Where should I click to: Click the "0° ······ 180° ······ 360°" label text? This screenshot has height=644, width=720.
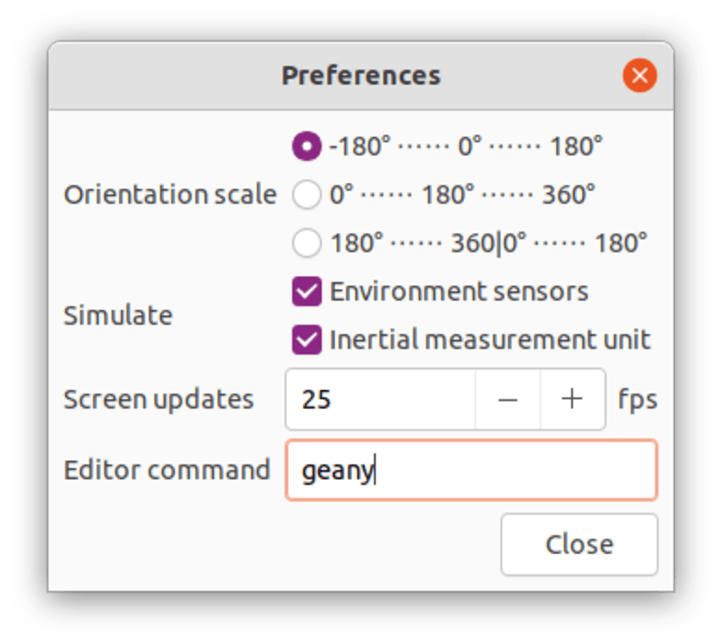pos(463,194)
